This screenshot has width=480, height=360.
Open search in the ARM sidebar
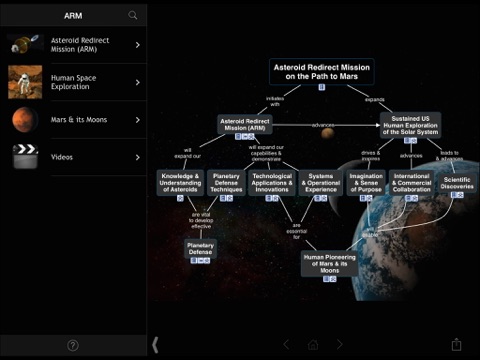pos(132,15)
